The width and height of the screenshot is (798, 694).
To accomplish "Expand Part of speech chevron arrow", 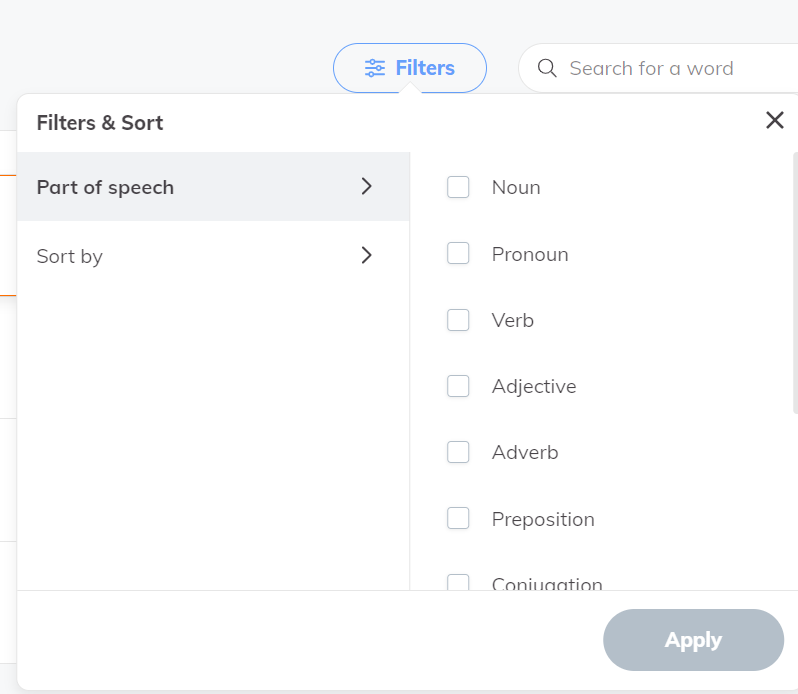I will point(367,187).
